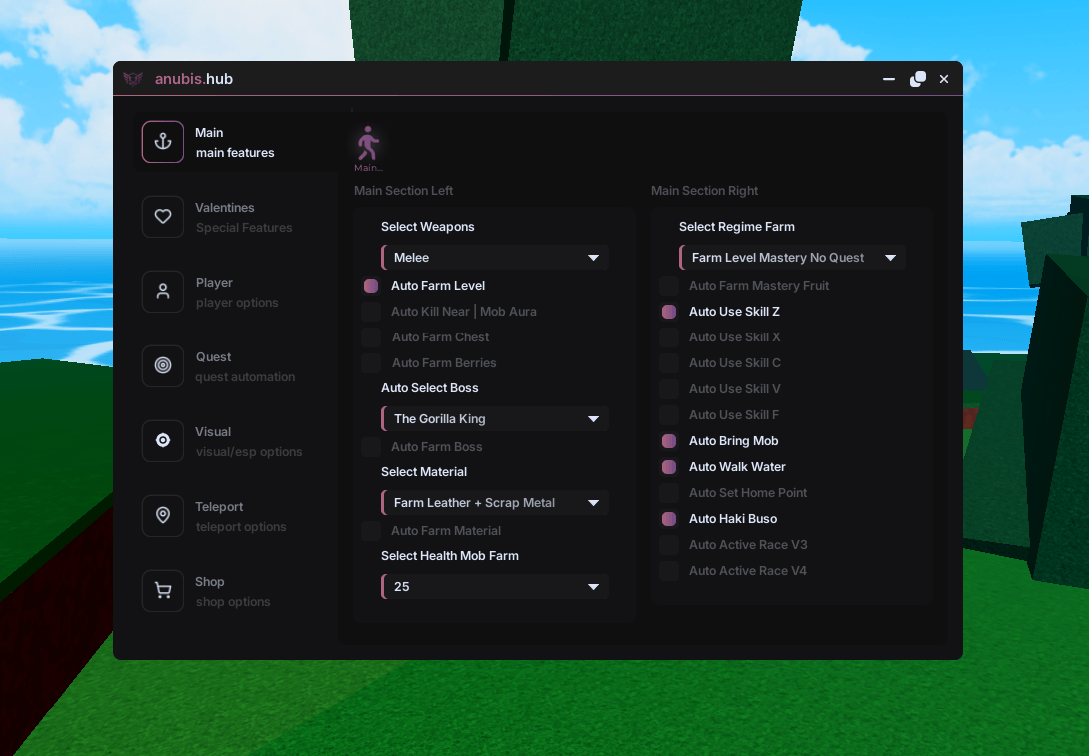Open the Select Regime Farm dropdown
The width and height of the screenshot is (1089, 756).
coord(792,258)
